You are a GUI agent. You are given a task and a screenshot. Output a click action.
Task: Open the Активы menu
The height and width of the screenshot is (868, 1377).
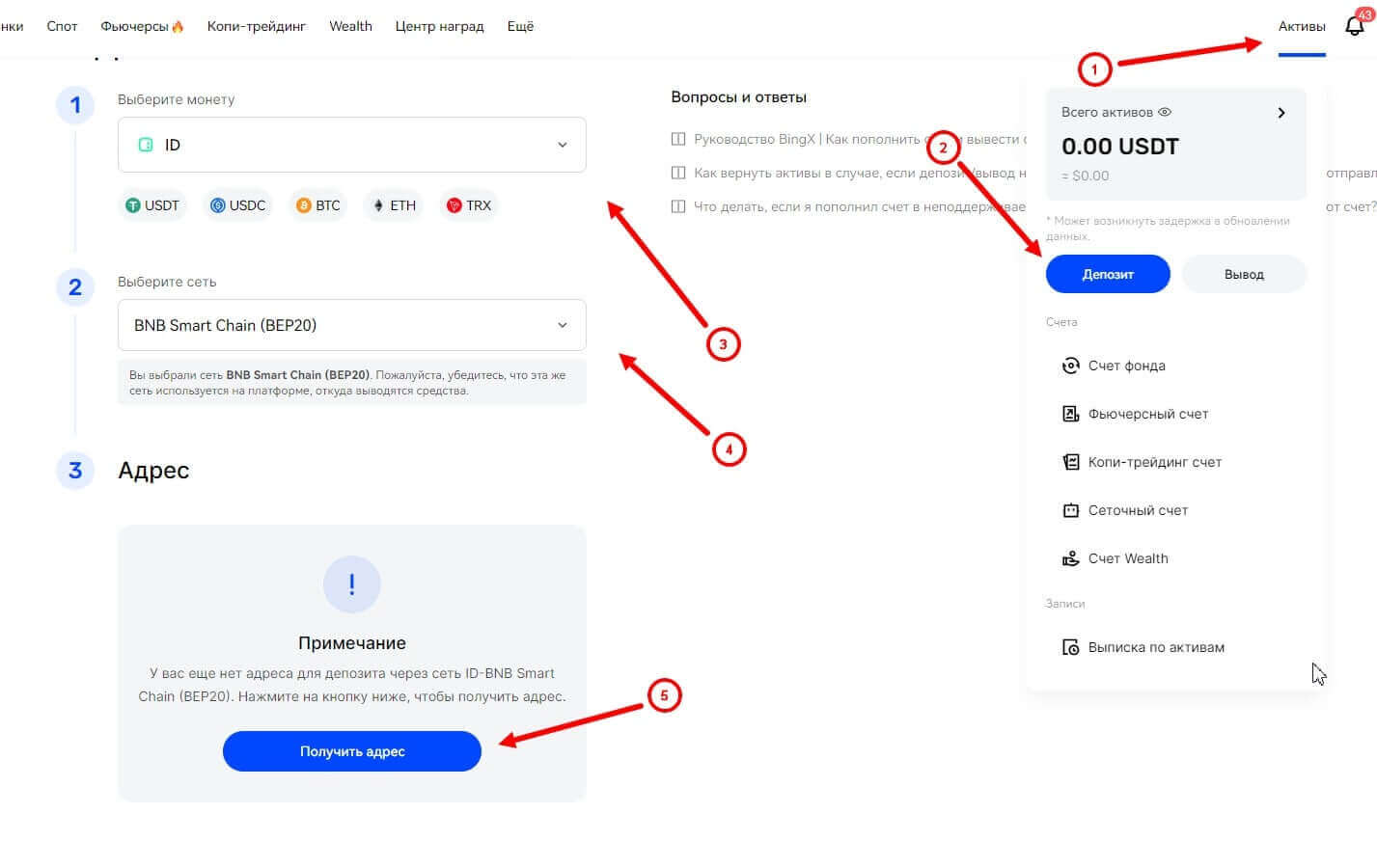pos(1301,26)
